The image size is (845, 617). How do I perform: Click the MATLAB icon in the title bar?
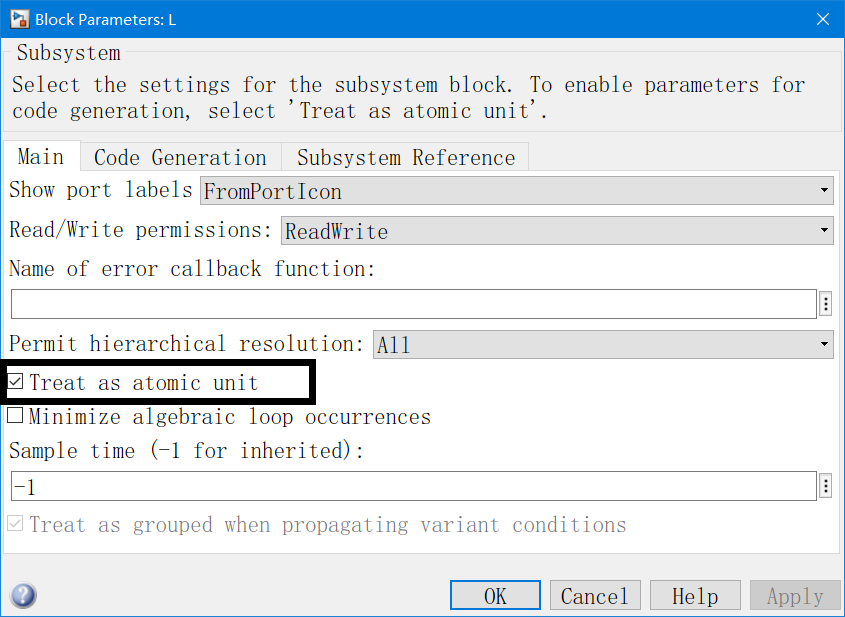point(18,19)
